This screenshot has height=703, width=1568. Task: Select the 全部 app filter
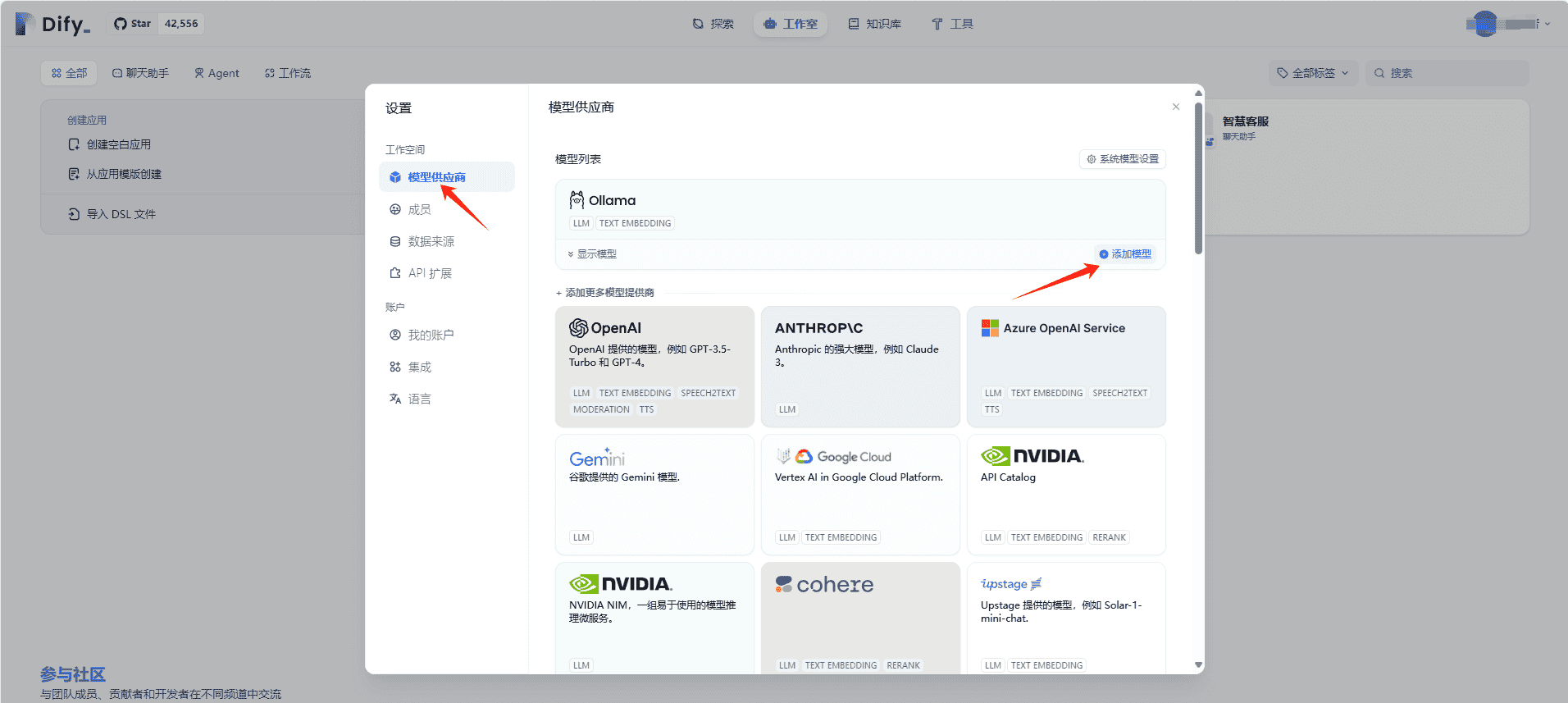coord(69,73)
